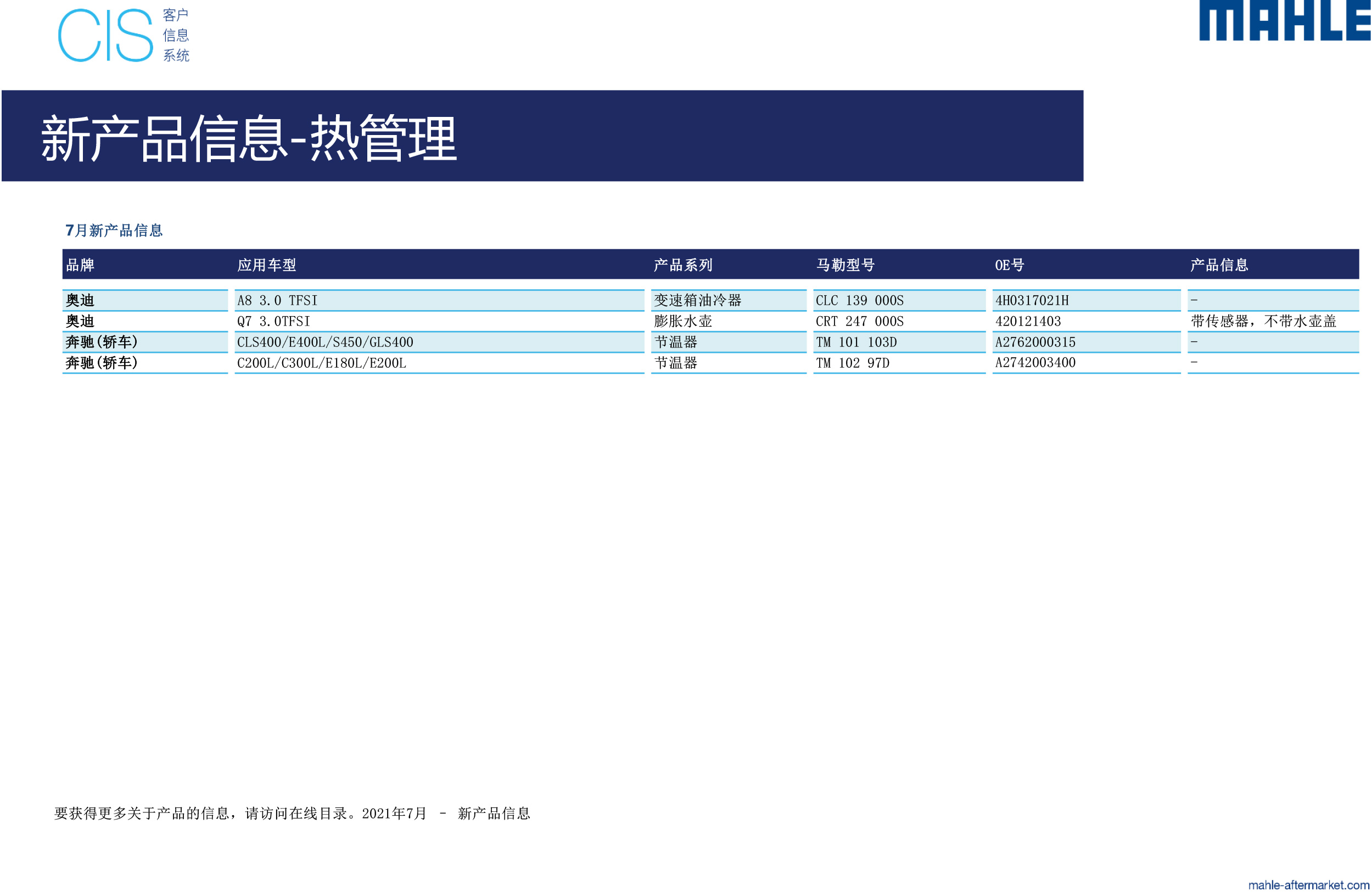Select model number CRT 247 000S
The height and width of the screenshot is (892, 1372).
(x=899, y=321)
